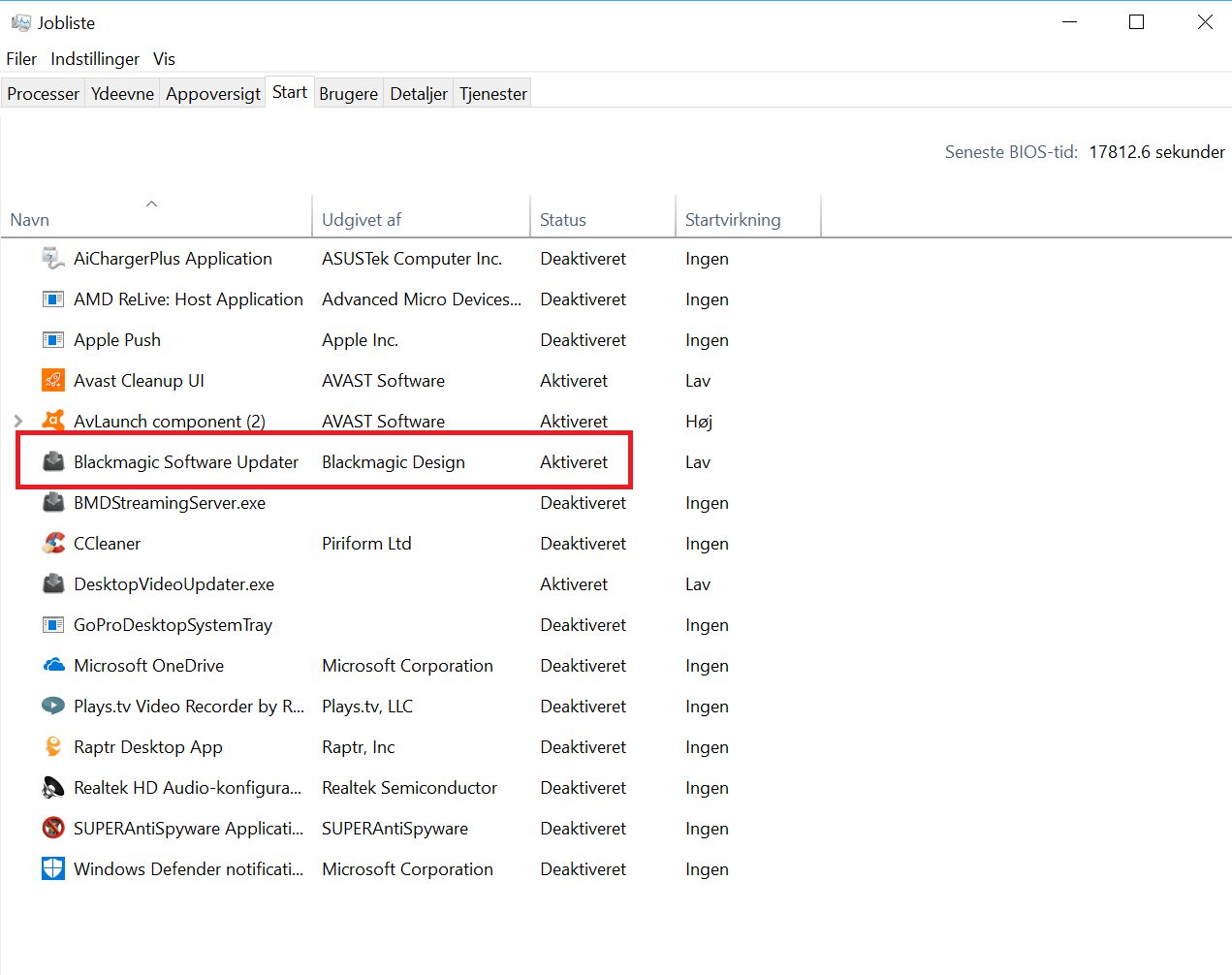Click the Apple Push row icon
The width and height of the screenshot is (1232, 975).
pos(53,340)
